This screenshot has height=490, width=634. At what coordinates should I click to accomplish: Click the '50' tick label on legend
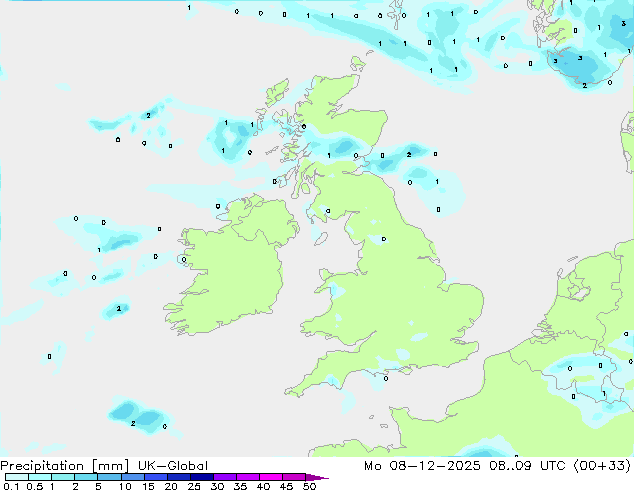[311, 488]
